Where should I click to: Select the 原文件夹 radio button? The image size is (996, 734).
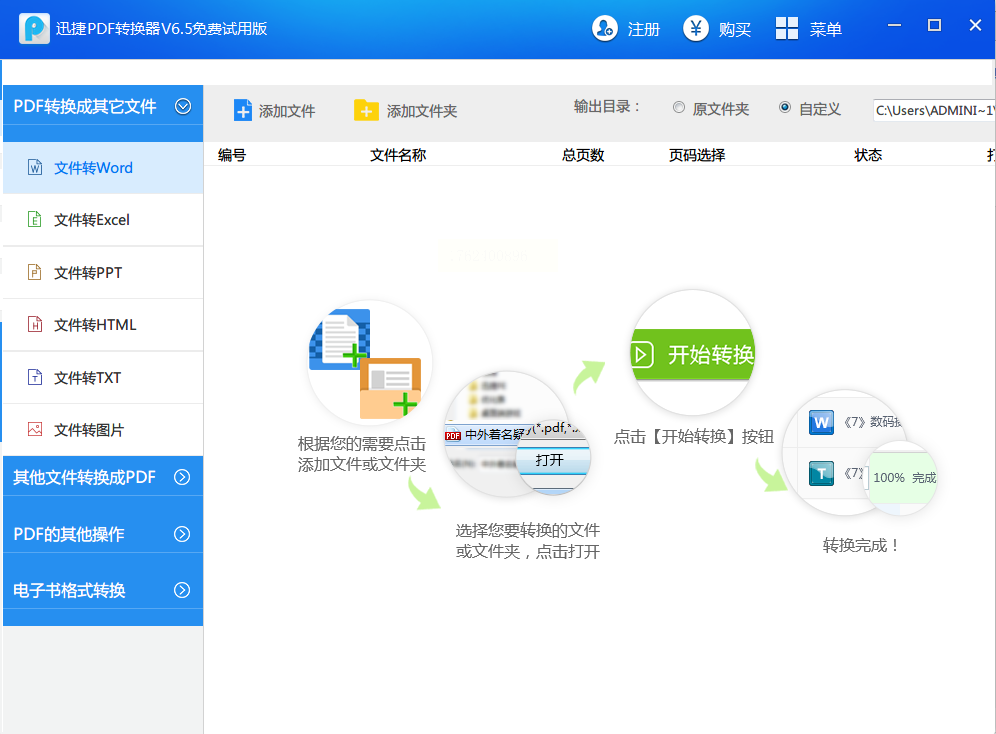(679, 108)
